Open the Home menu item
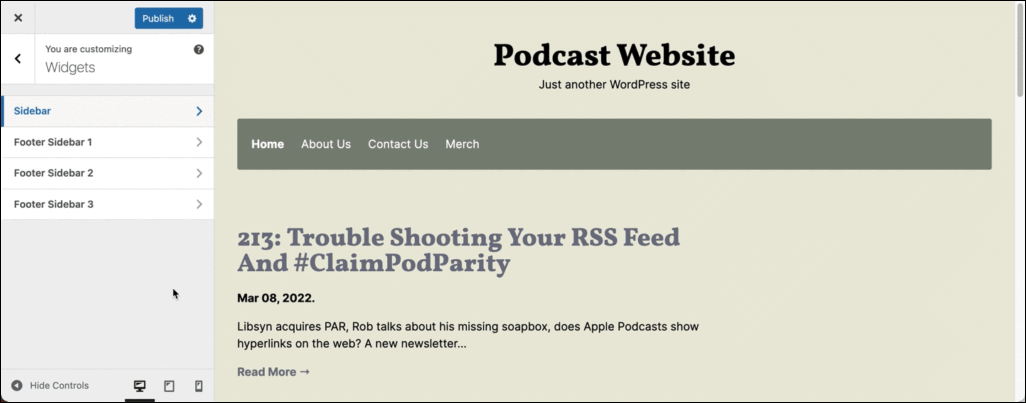 268,144
